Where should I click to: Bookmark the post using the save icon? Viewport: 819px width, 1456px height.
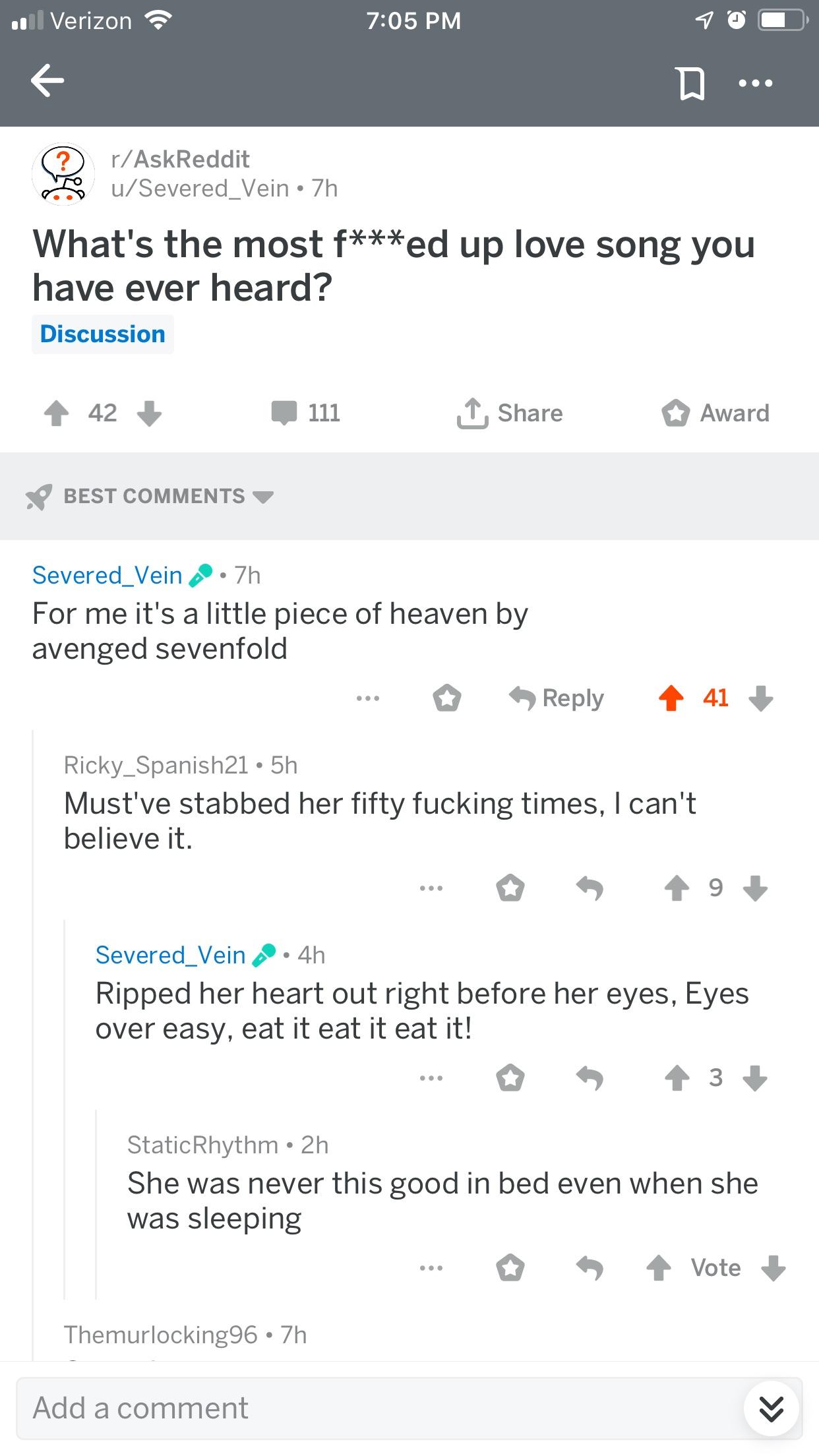[690, 82]
